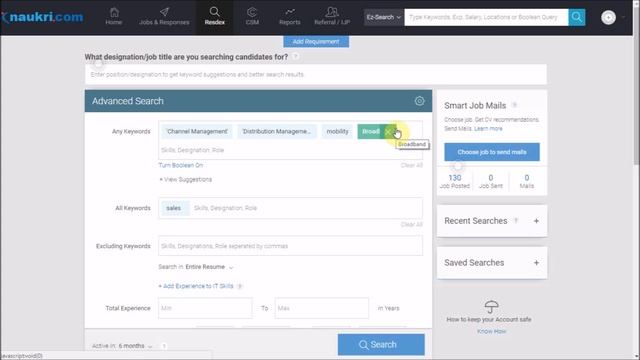The width and height of the screenshot is (640, 360).
Task: Click help icon beside designation question
Action: click(296, 57)
